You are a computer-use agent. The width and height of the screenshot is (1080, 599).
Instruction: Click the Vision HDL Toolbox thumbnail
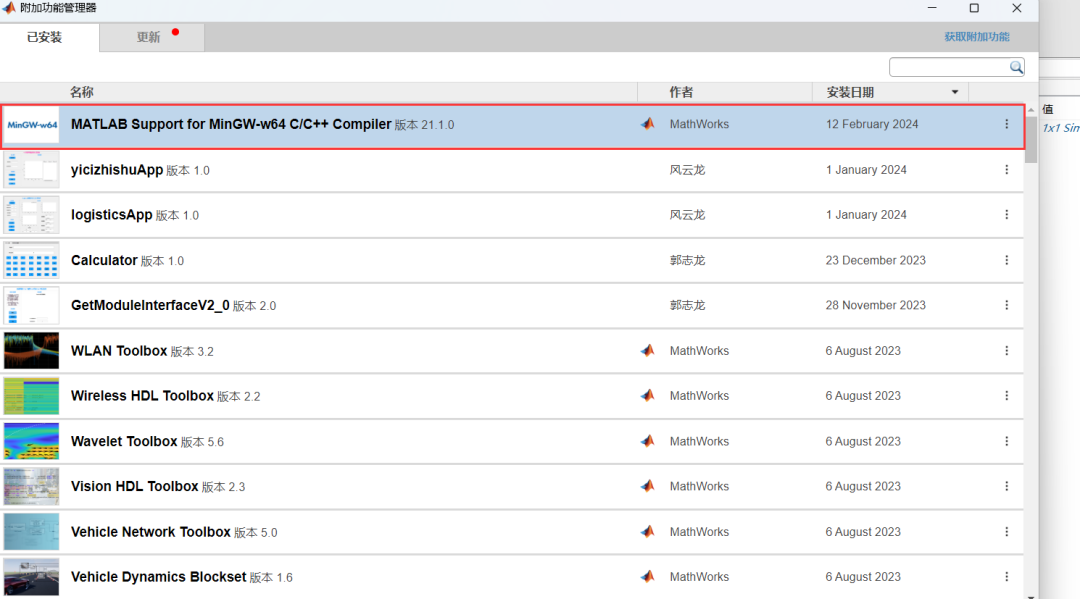32,487
